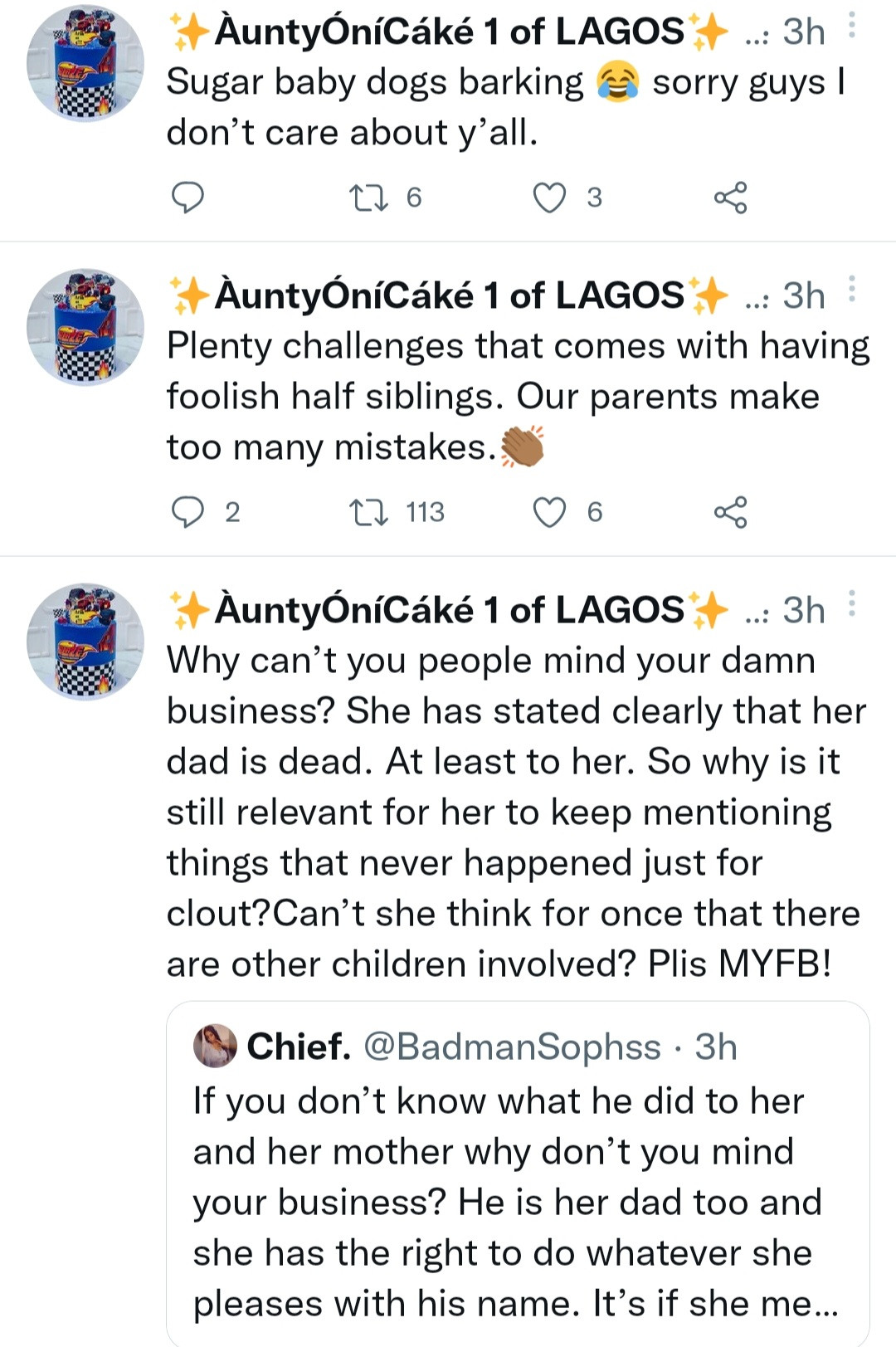Share the 'Sugar baby dogs barking' tweet
Viewport: 896px width, 1347px height.
click(x=730, y=198)
